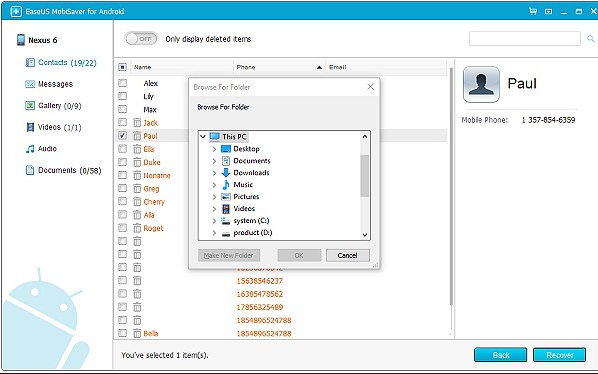Click the trash icon beside Jack
This screenshot has height=374, width=598.
[x=137, y=123]
